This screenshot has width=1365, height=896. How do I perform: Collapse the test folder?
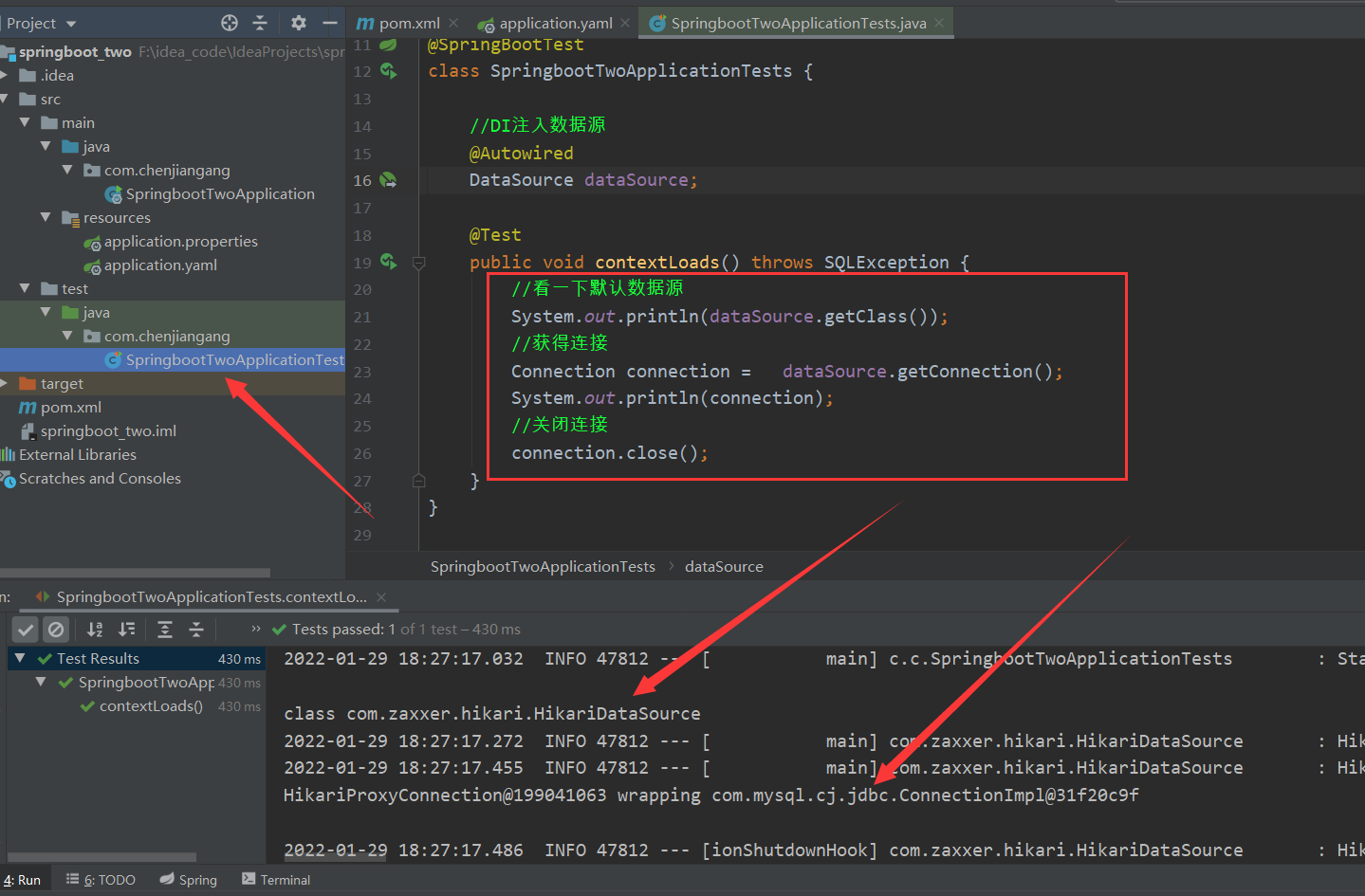(25, 288)
